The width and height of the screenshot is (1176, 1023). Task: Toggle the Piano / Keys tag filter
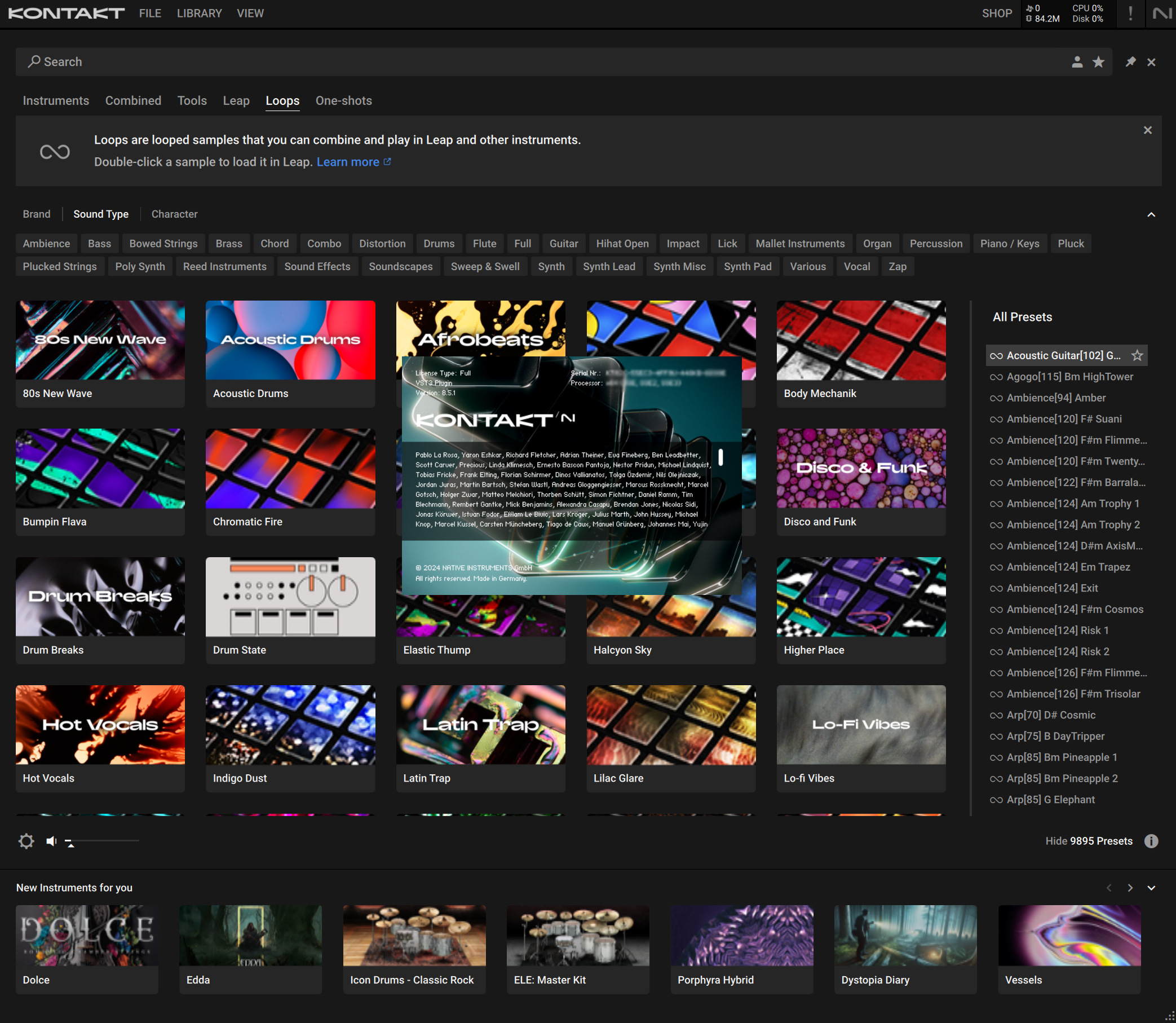pyautogui.click(x=1009, y=244)
